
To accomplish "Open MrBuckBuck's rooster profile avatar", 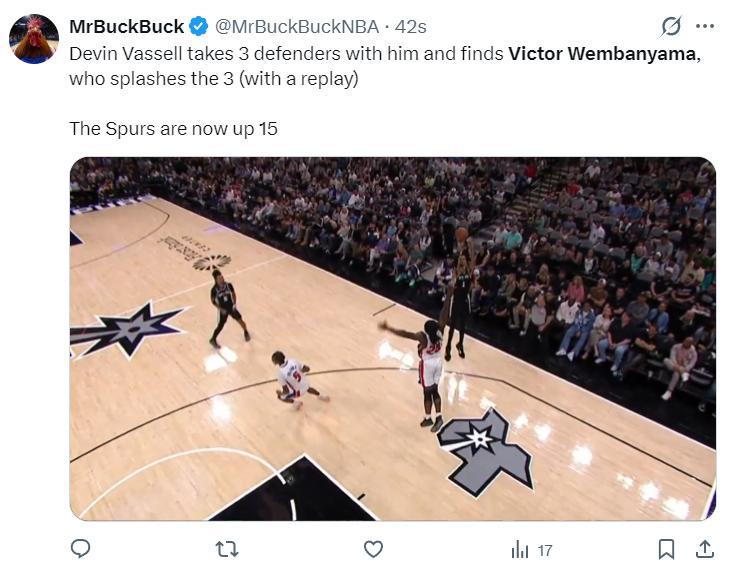I will pyautogui.click(x=33, y=39).
